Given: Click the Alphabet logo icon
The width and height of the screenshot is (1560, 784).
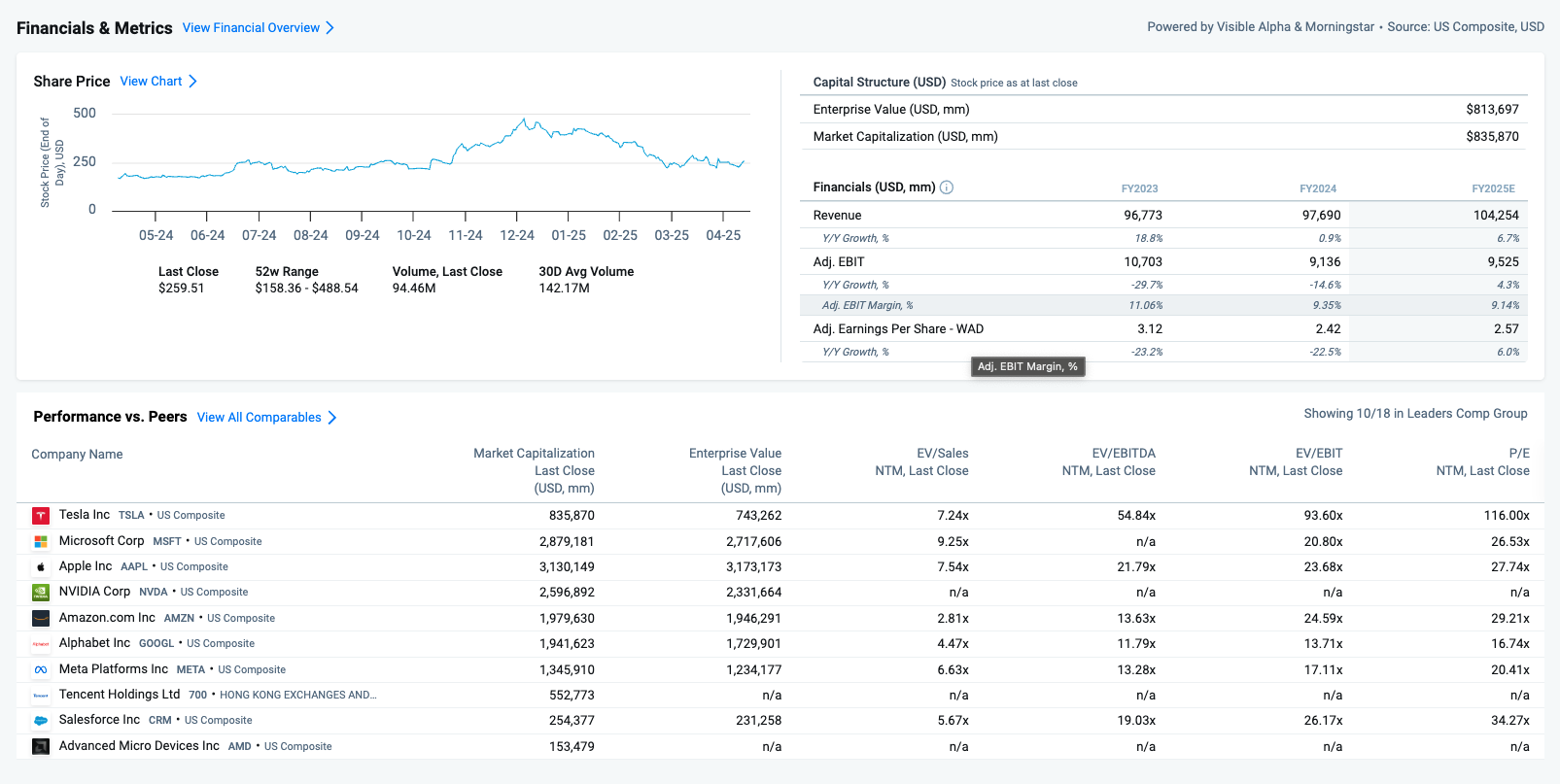Looking at the screenshot, I should click(41, 644).
